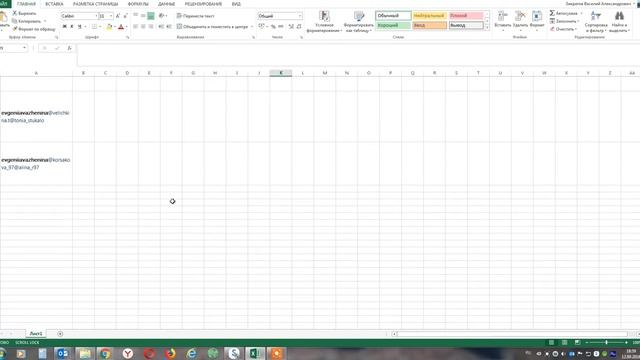Click increase decimal icon
The width and height of the screenshot is (640, 360).
tap(291, 27)
